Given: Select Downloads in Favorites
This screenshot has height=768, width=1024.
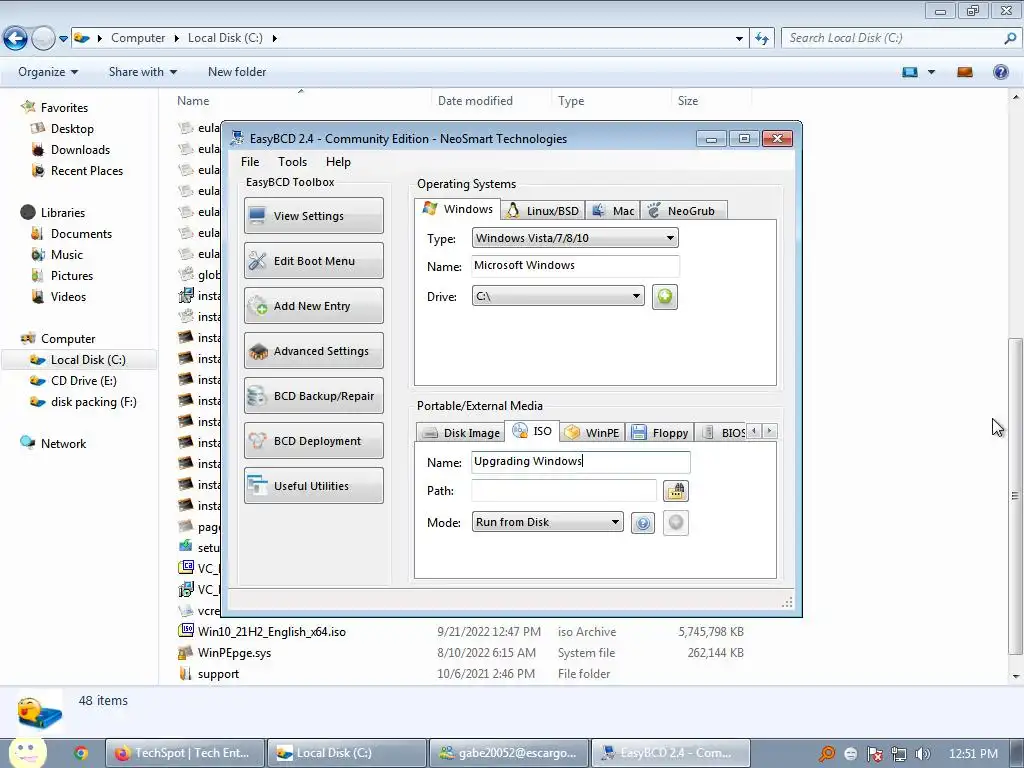Looking at the screenshot, I should [80, 150].
